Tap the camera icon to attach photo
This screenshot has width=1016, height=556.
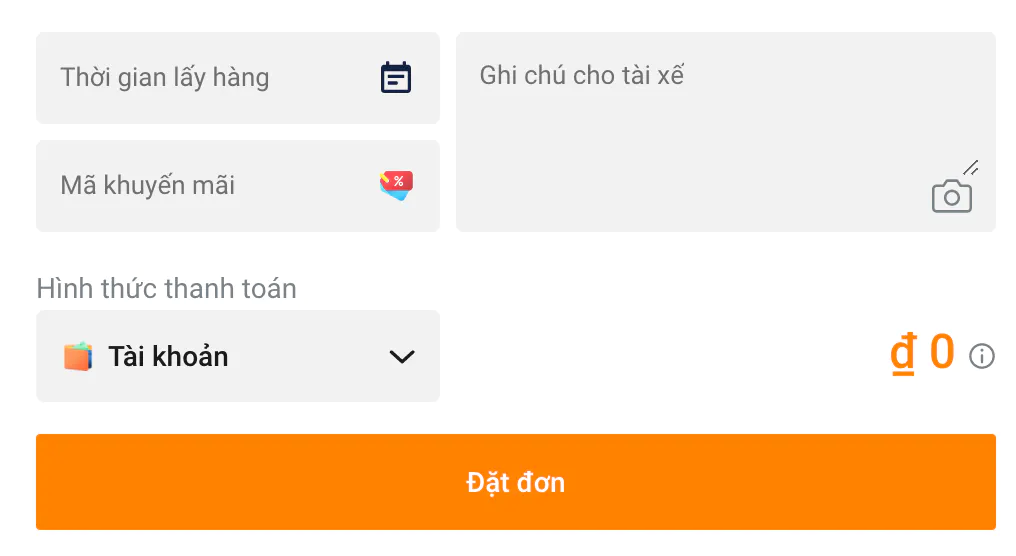tap(951, 197)
